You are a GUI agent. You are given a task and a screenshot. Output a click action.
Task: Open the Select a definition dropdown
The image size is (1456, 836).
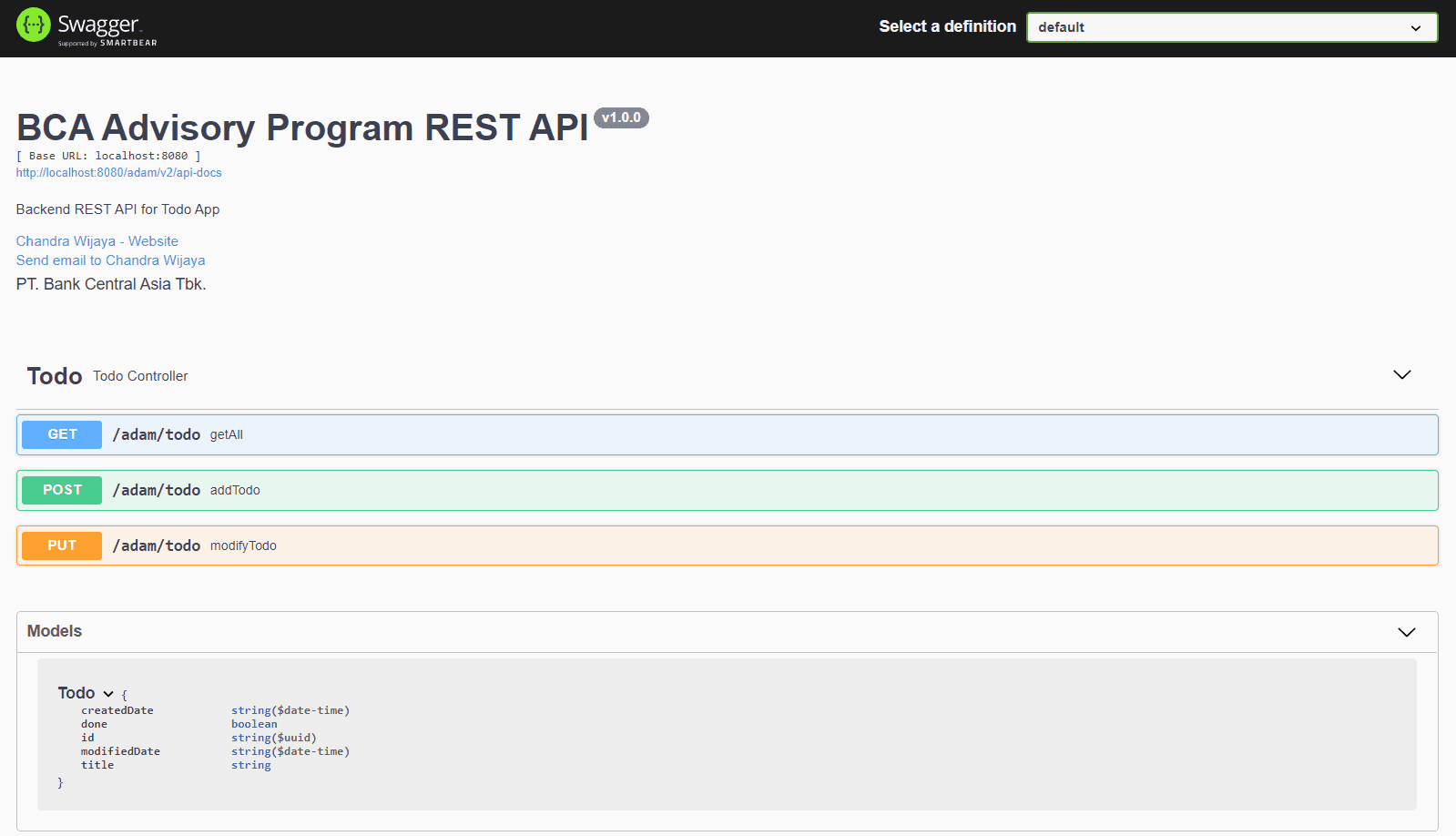[1232, 27]
